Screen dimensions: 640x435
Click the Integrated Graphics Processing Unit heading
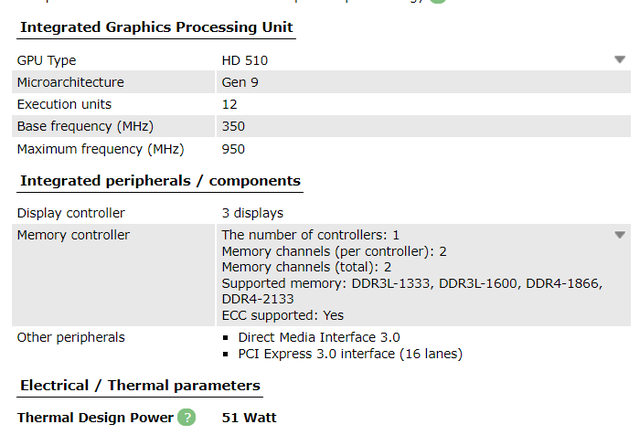pyautogui.click(x=157, y=26)
